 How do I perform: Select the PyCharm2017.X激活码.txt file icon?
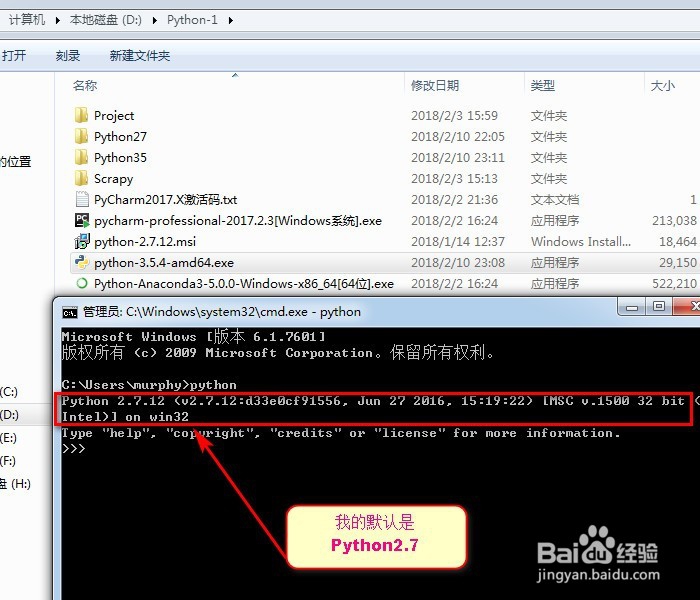tap(82, 199)
